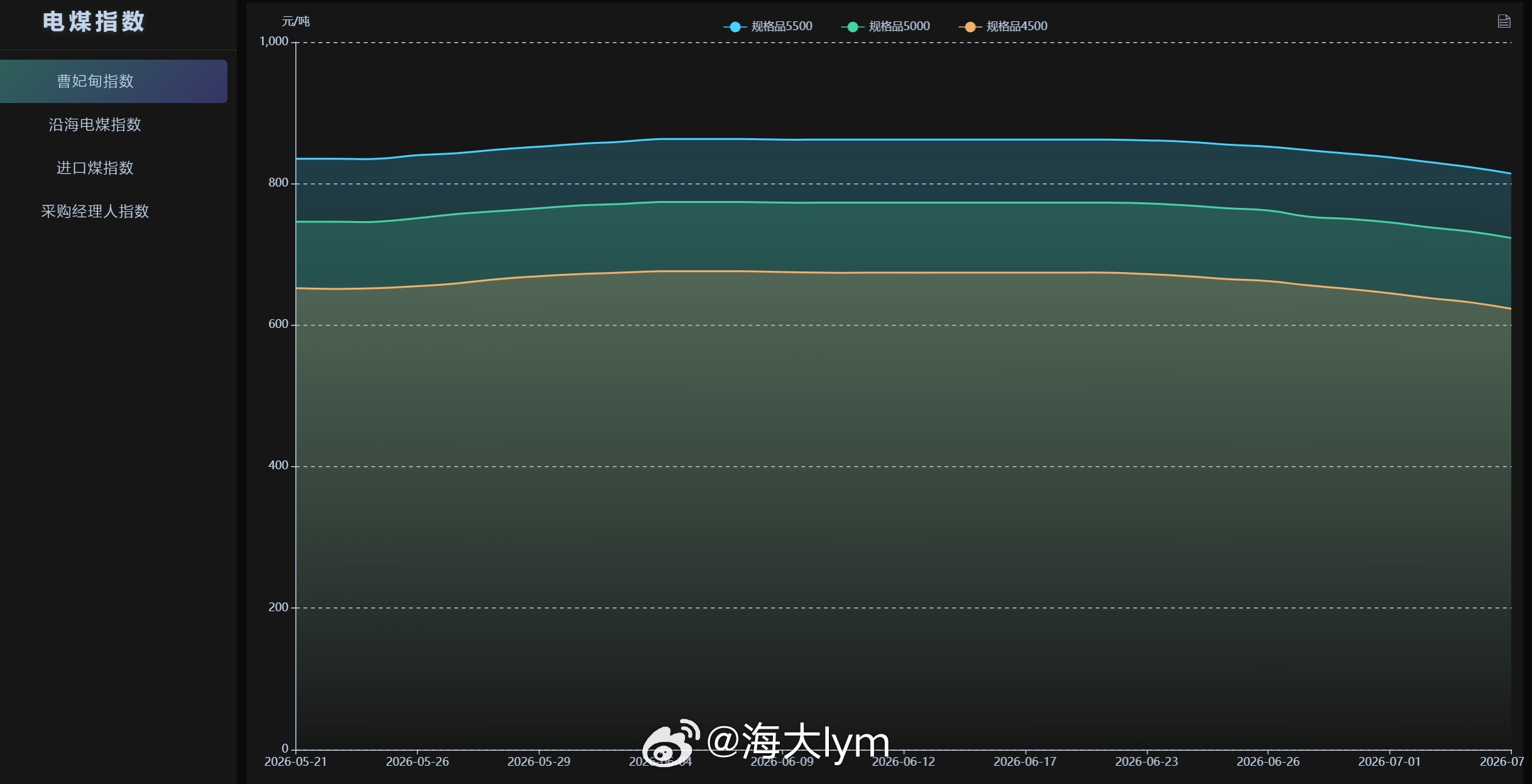Click the blue 规格品5500 legend marker
This screenshot has width=1532, height=784.
point(735,27)
